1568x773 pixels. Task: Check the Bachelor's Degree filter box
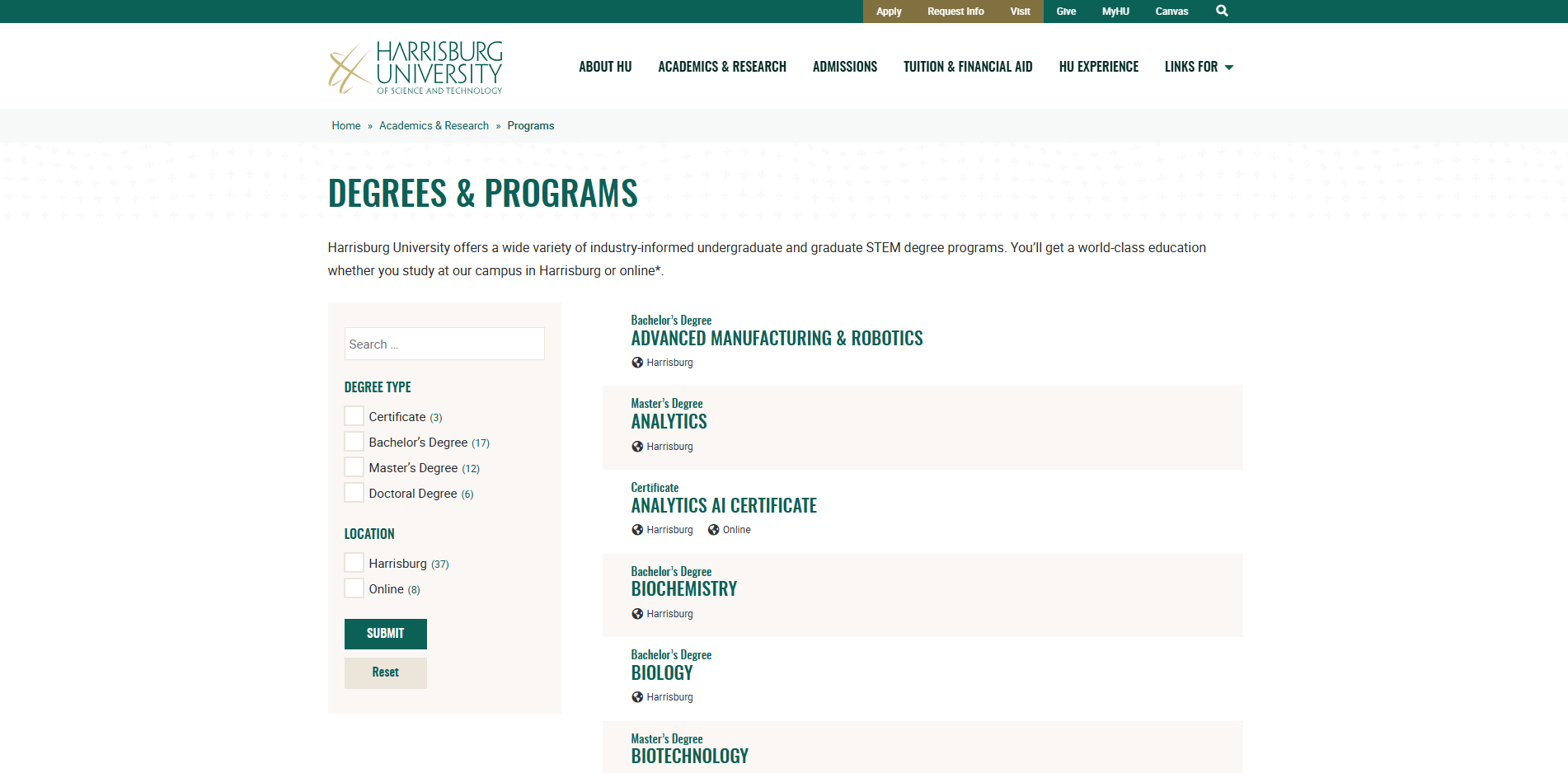click(354, 442)
